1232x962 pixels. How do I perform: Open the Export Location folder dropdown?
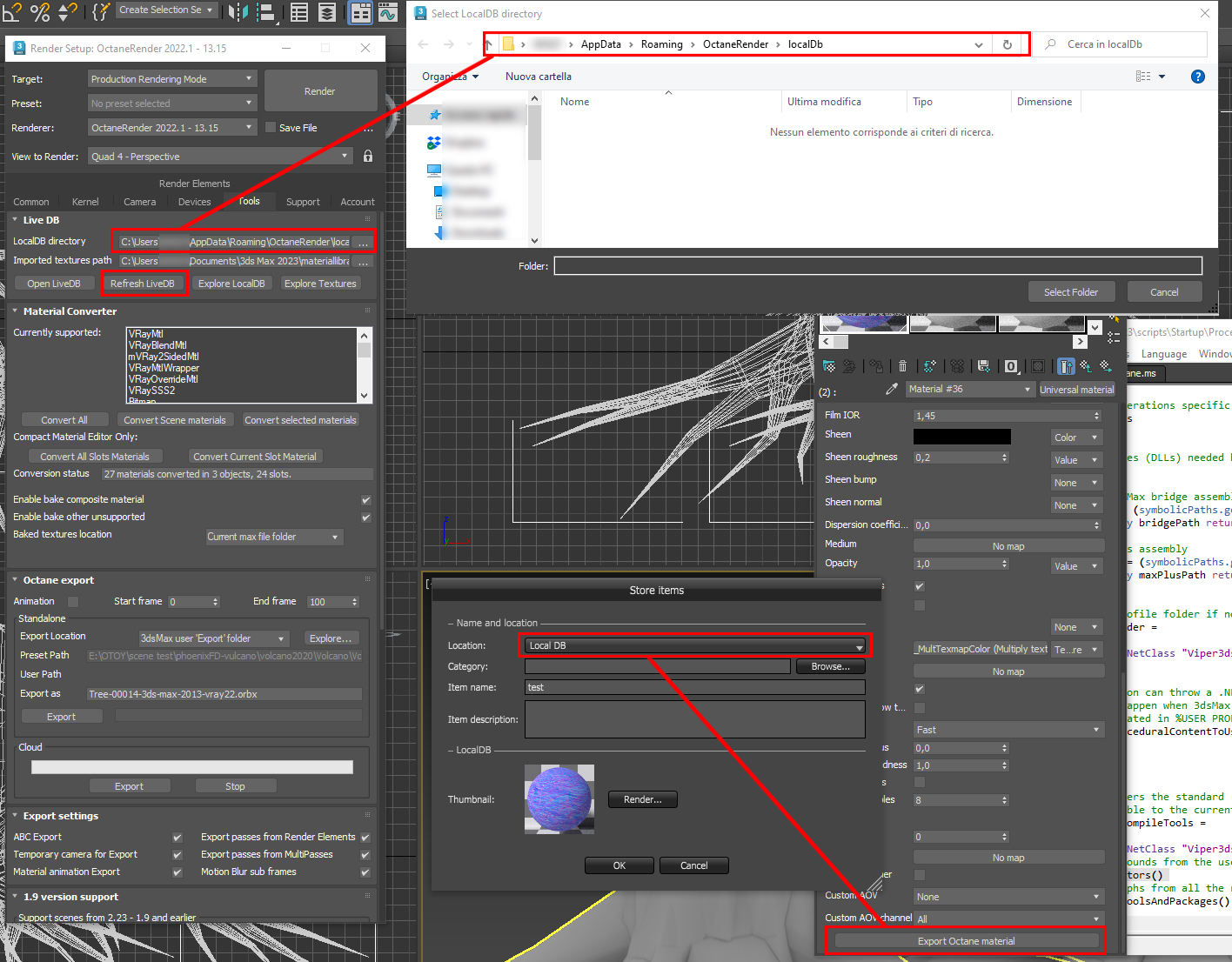(x=214, y=638)
